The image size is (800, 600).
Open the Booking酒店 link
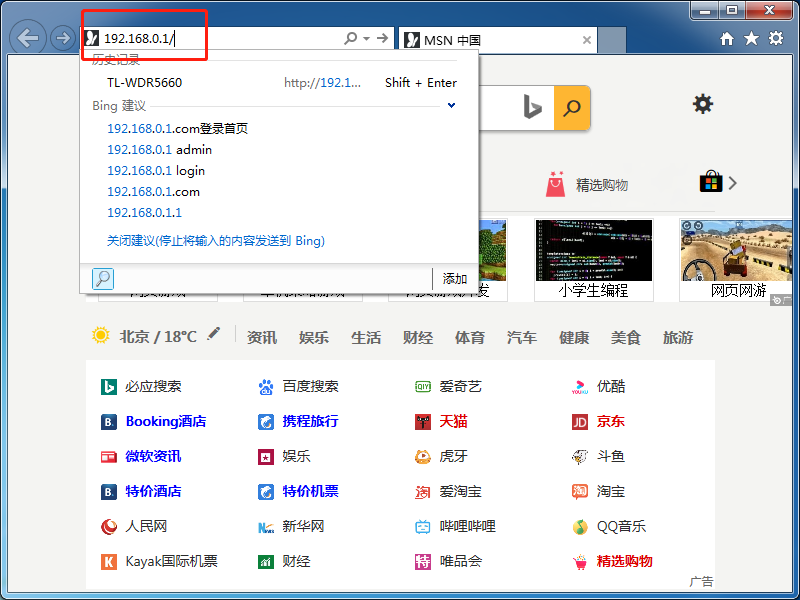click(x=154, y=421)
